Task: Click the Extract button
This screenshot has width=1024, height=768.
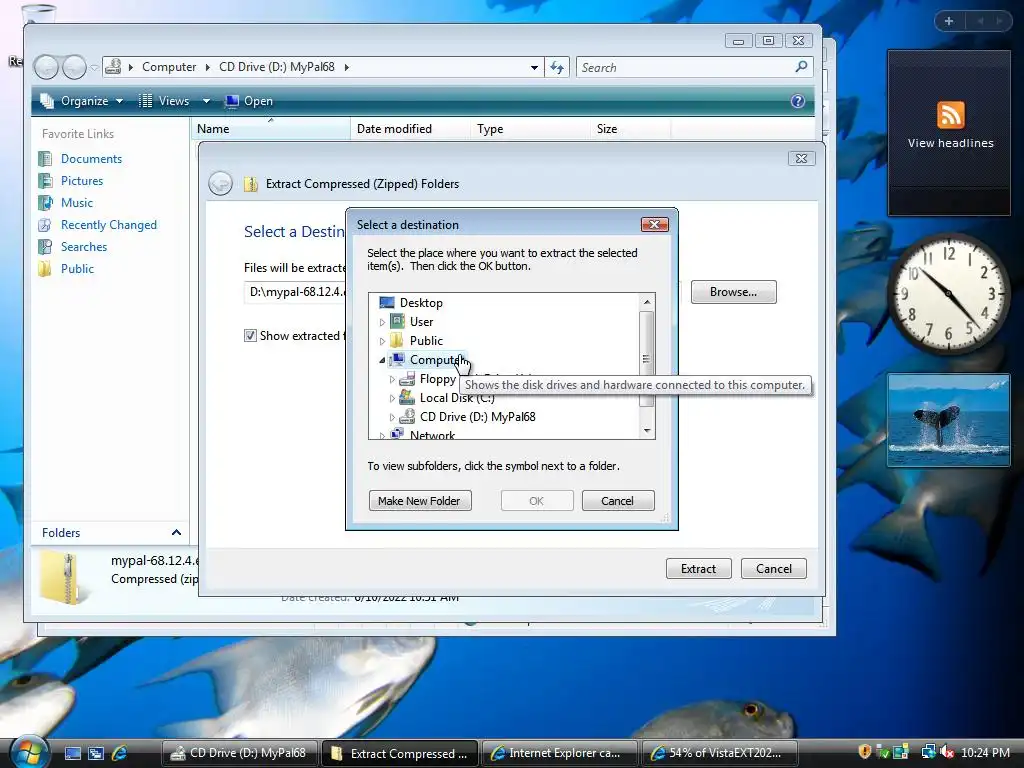Action: pos(698,569)
